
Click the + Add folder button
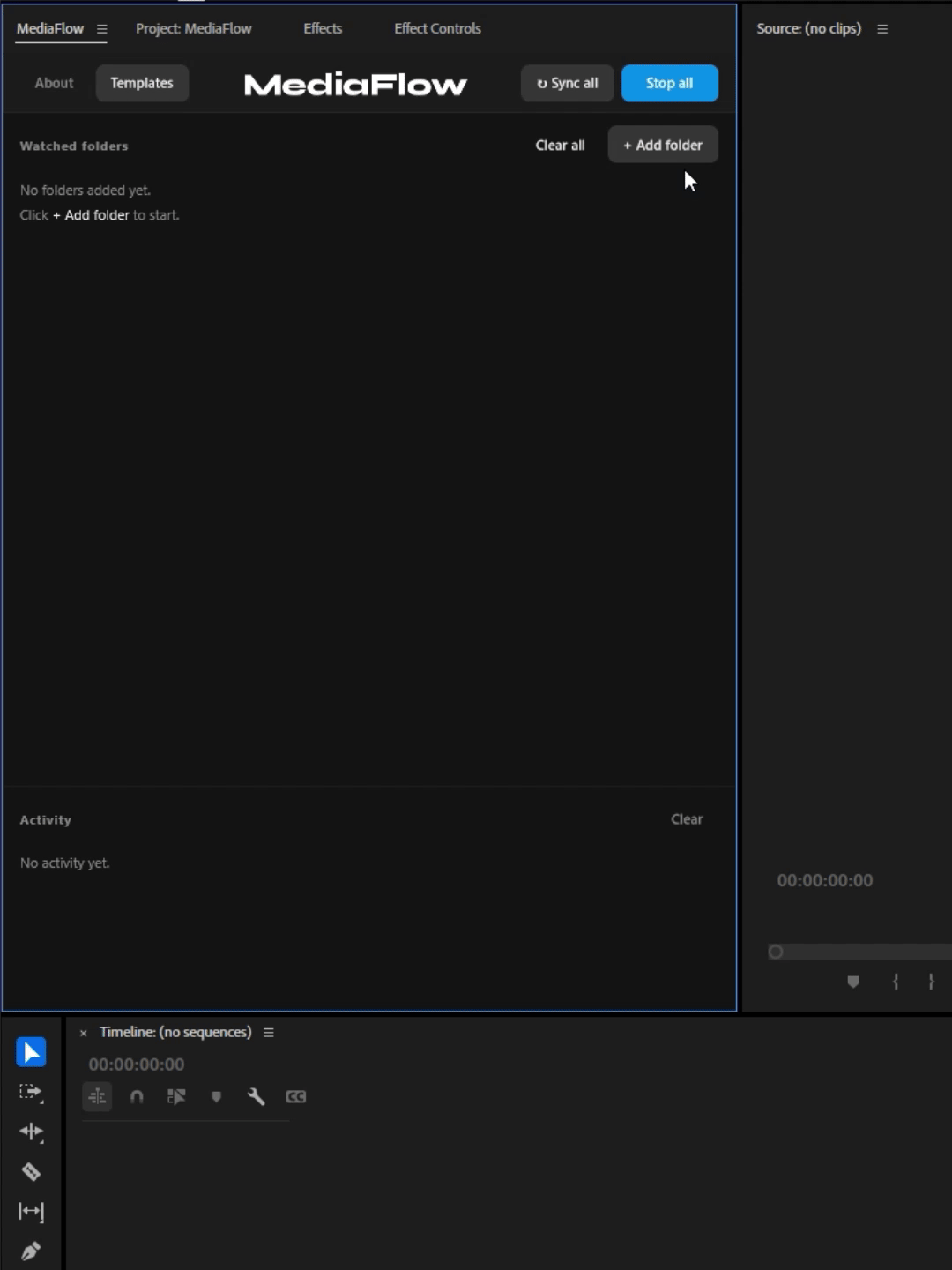pos(663,145)
